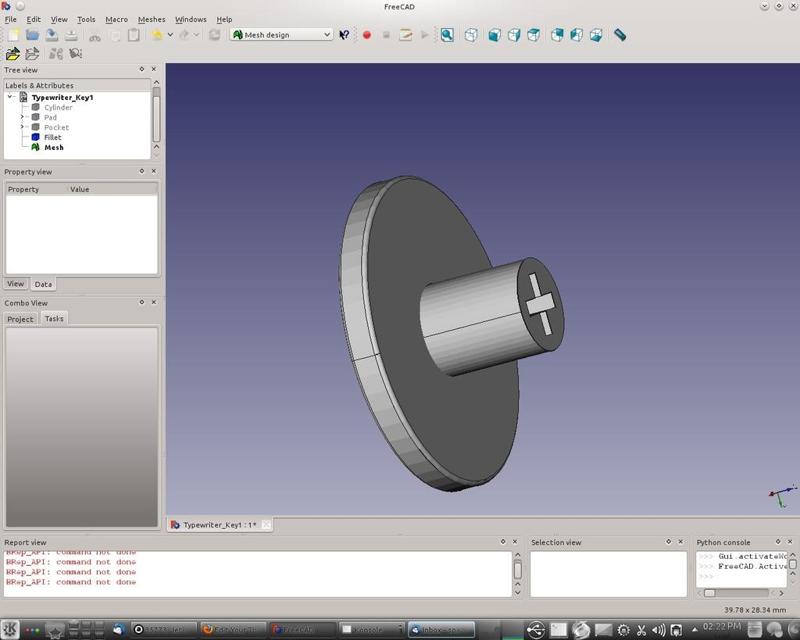800x640 pixels.
Task: Float the Property view panel
Action: pyautogui.click(x=142, y=172)
